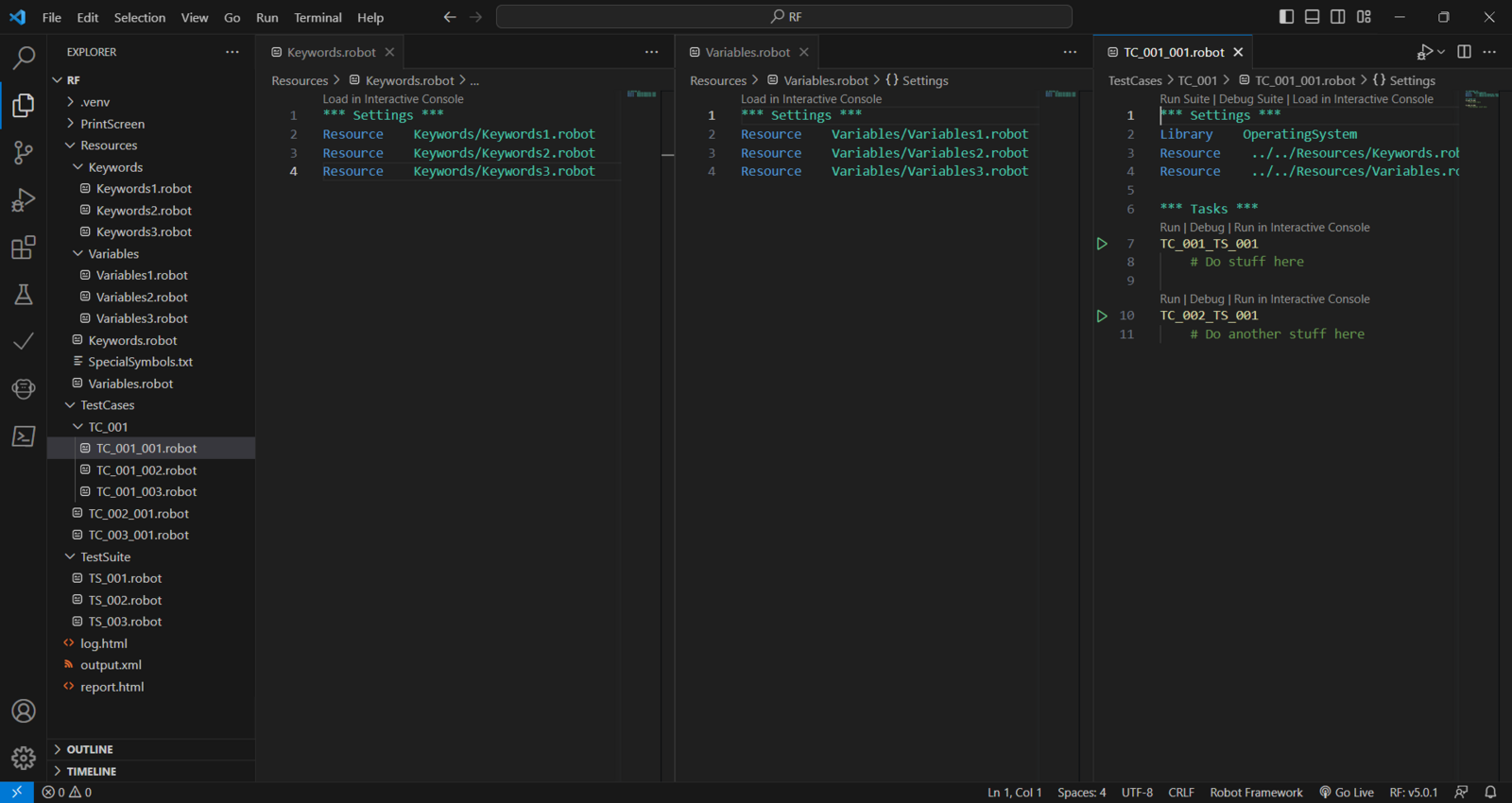Image resolution: width=1512 pixels, height=803 pixels.
Task: Click the Run Suite code lens link
Action: tap(1184, 99)
